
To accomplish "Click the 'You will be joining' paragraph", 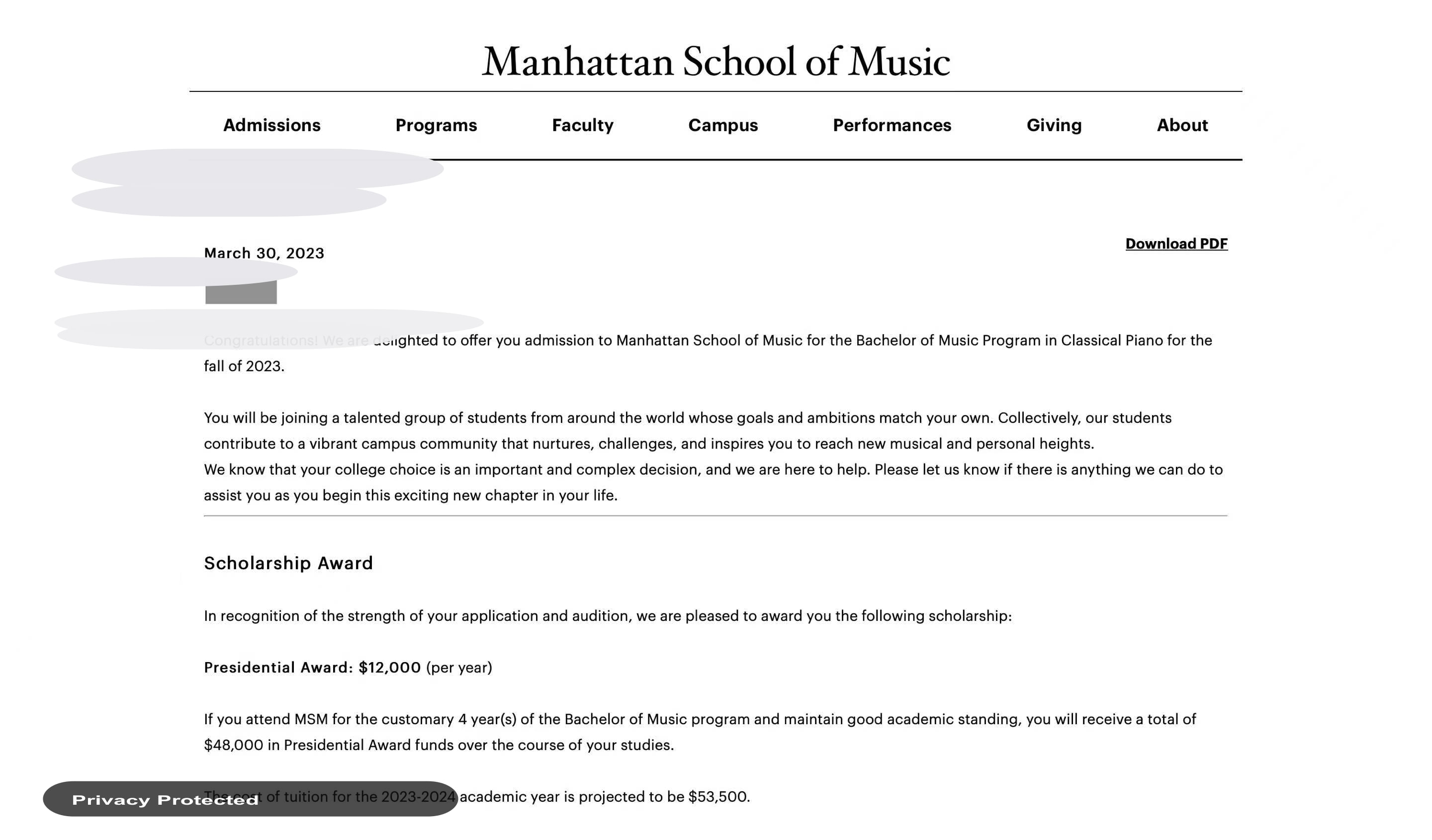I will (688, 430).
